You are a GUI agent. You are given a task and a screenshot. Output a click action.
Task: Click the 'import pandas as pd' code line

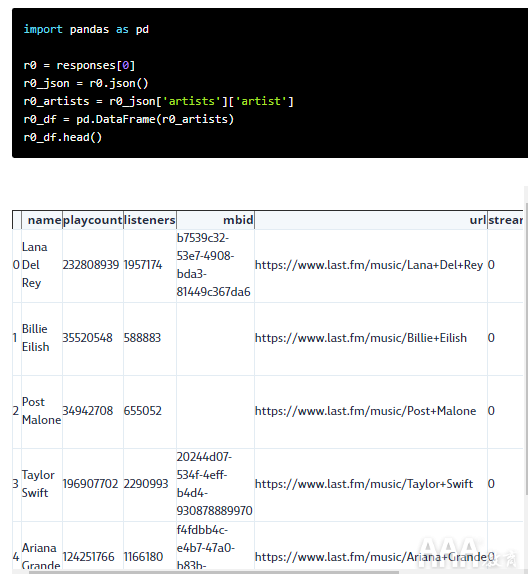tap(86, 29)
